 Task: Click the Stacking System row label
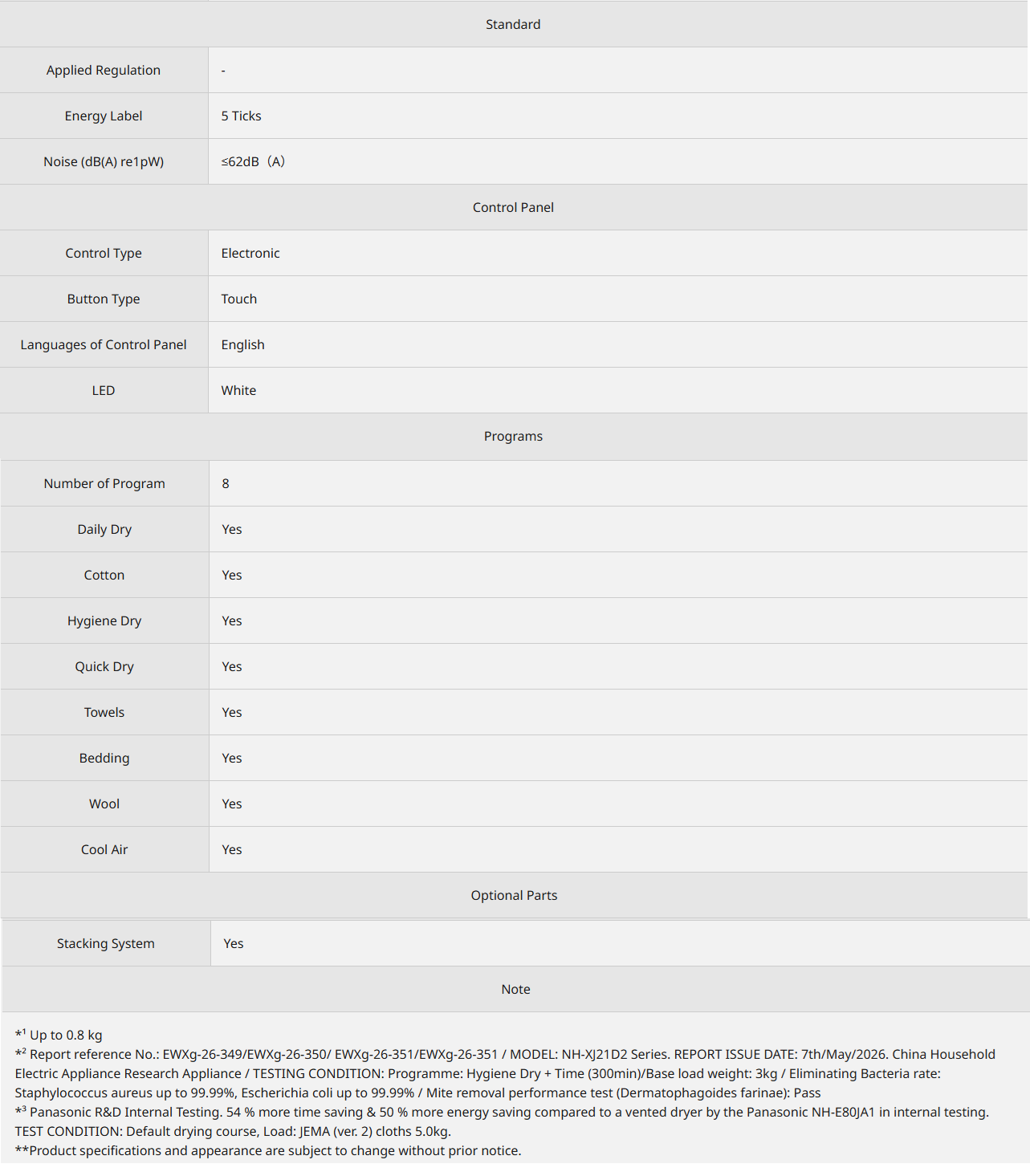point(106,943)
